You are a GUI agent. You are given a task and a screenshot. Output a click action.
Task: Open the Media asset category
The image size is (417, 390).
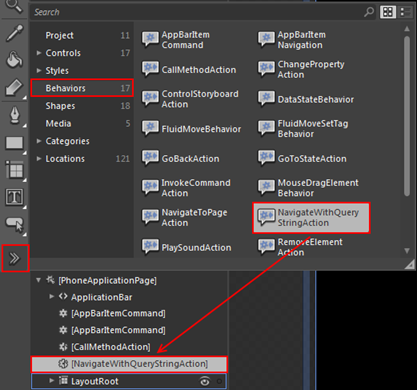[x=82, y=123]
